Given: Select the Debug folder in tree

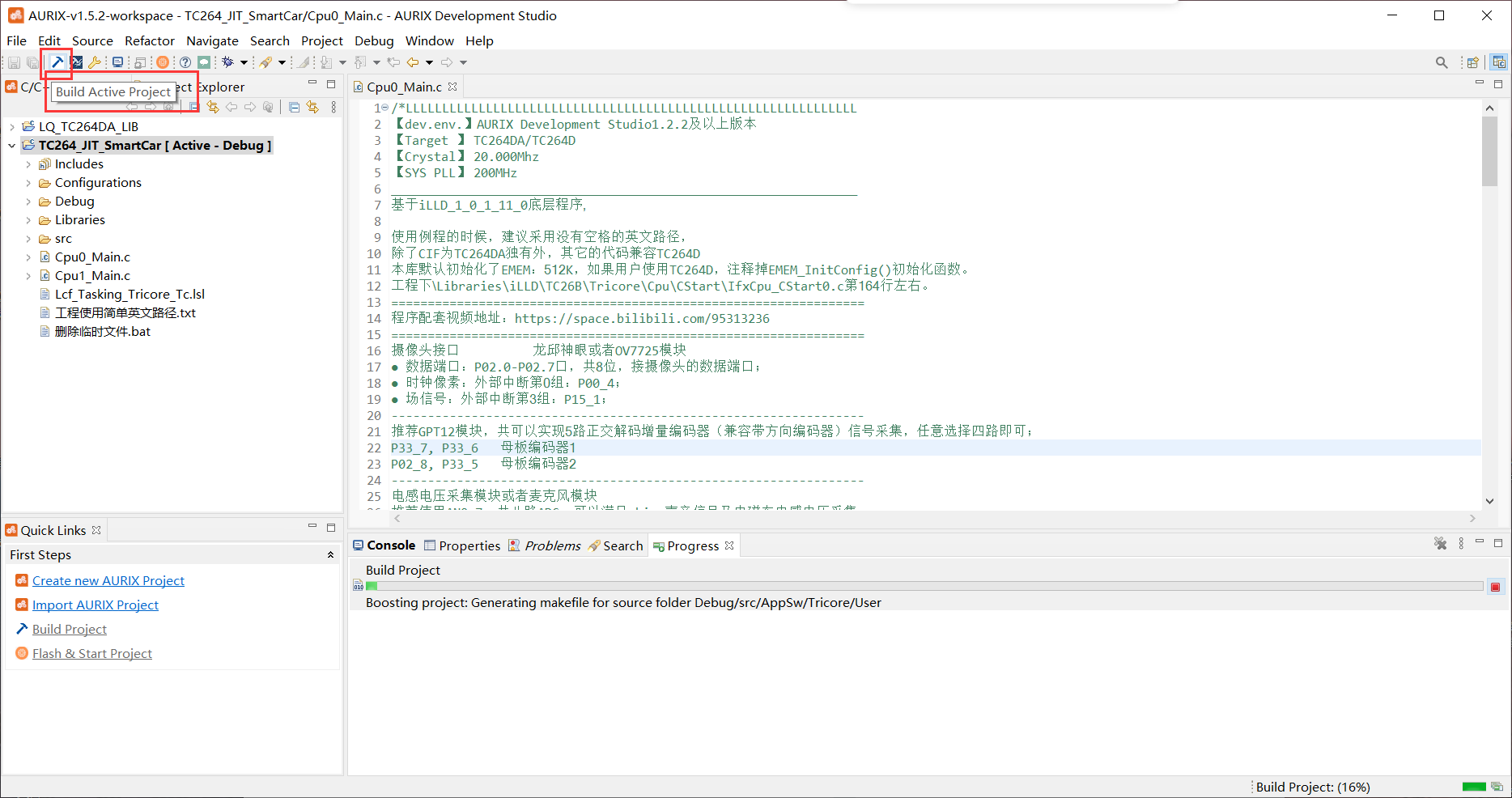Looking at the screenshot, I should click(74, 202).
